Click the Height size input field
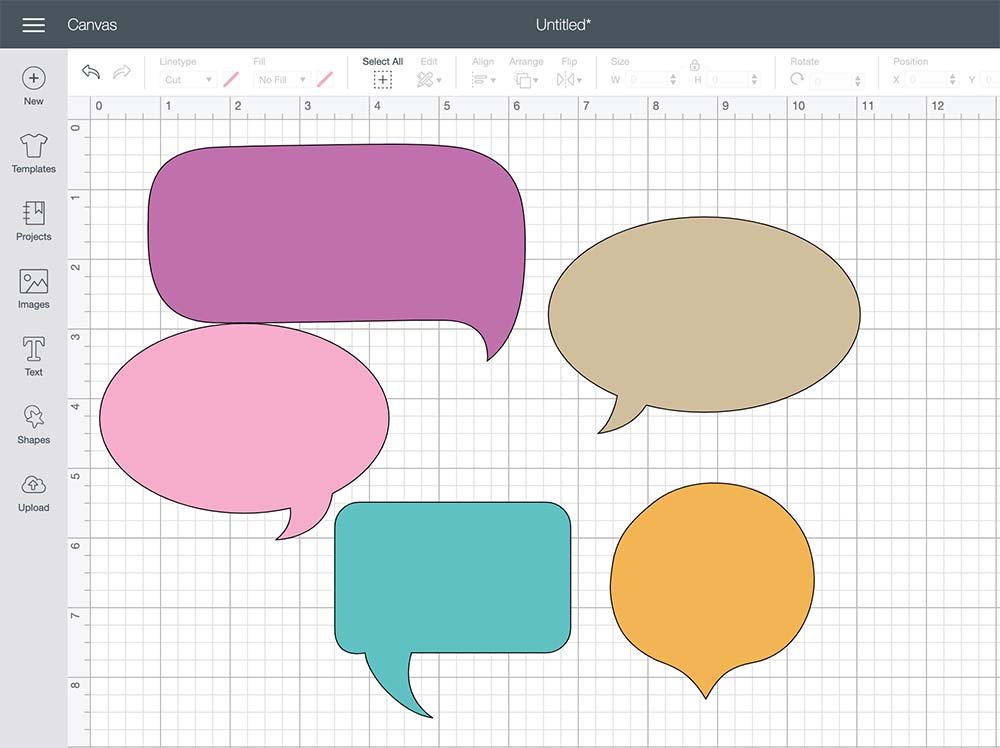The height and width of the screenshot is (748, 1000). coord(728,80)
